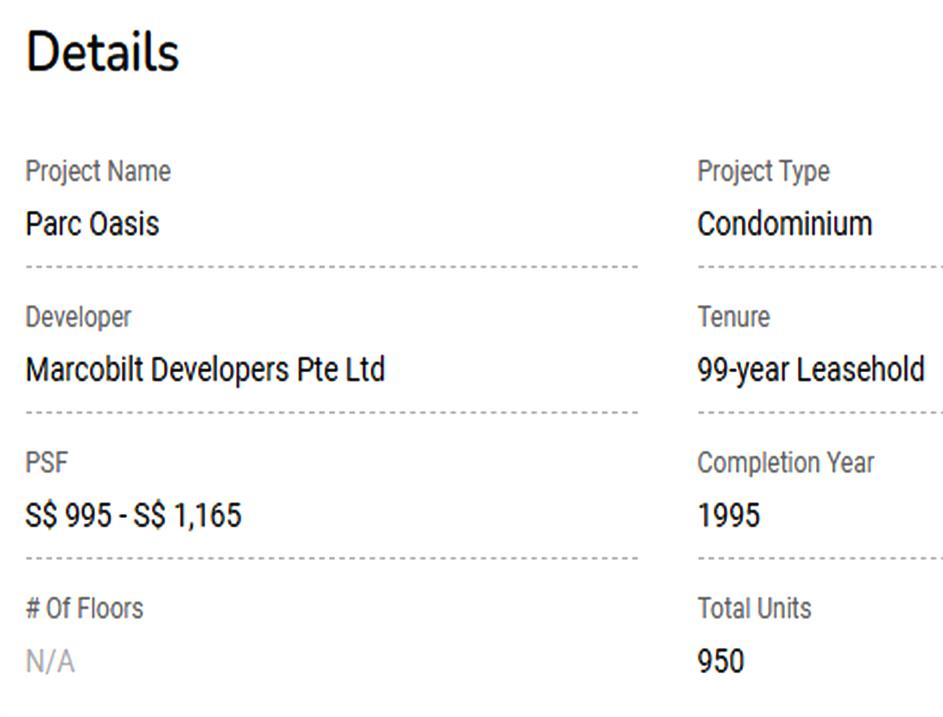Click the Details section heading

pos(102,52)
